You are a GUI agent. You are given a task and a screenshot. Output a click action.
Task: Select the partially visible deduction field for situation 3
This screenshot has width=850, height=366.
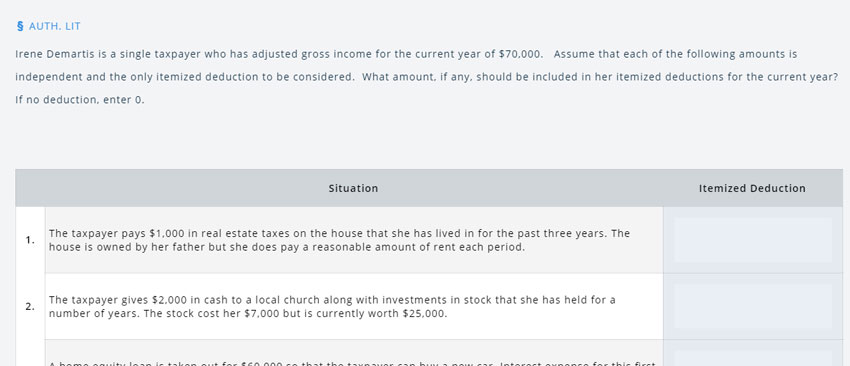(752, 358)
